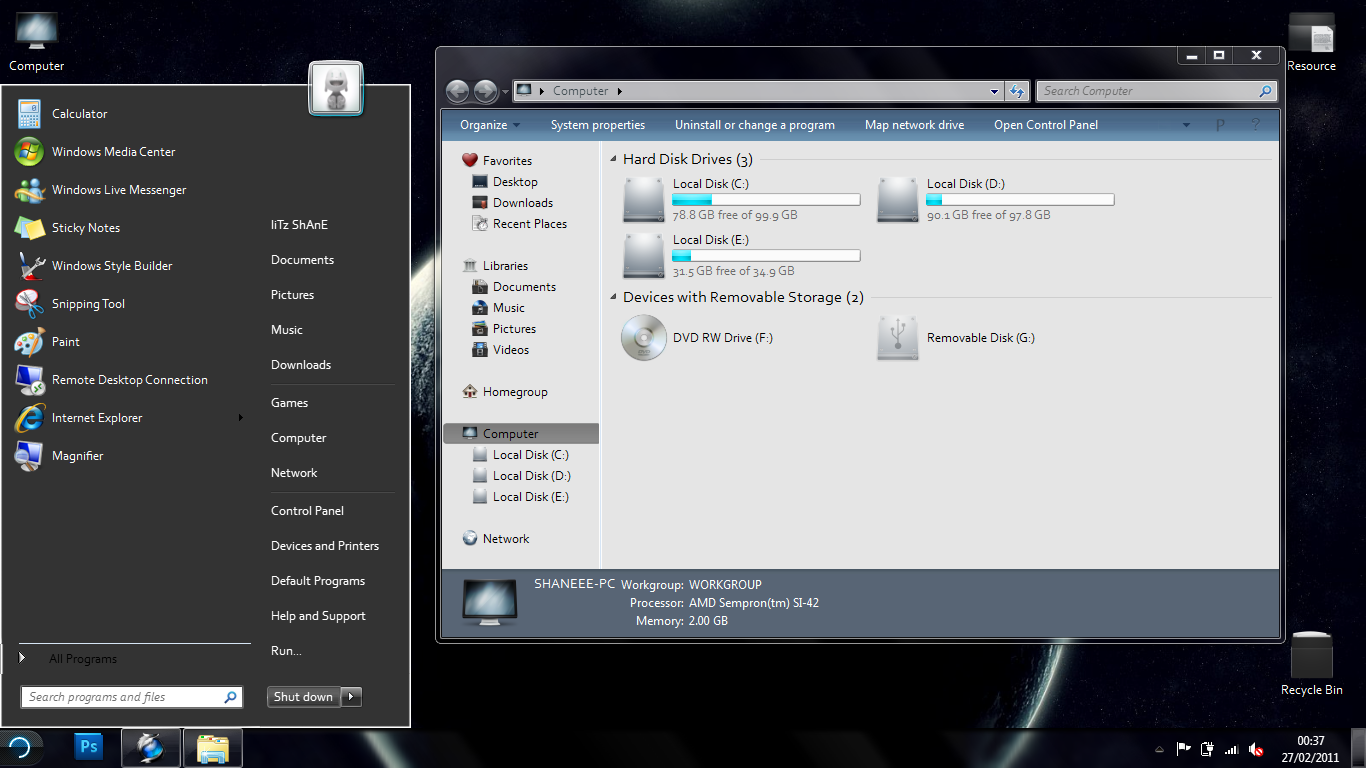Open Devices and Printers
1366x768 pixels.
(325, 546)
